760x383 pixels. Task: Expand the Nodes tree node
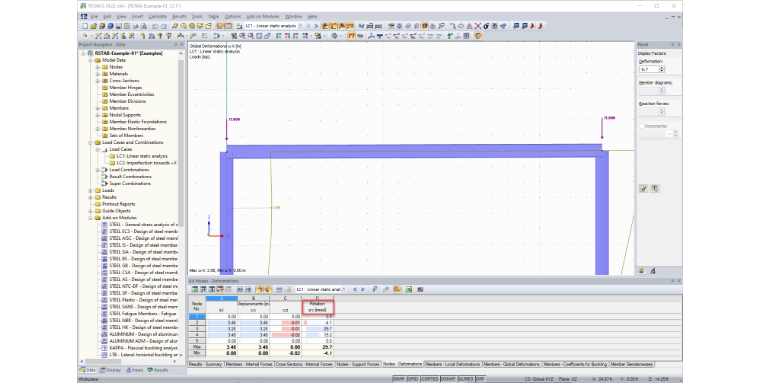point(97,67)
